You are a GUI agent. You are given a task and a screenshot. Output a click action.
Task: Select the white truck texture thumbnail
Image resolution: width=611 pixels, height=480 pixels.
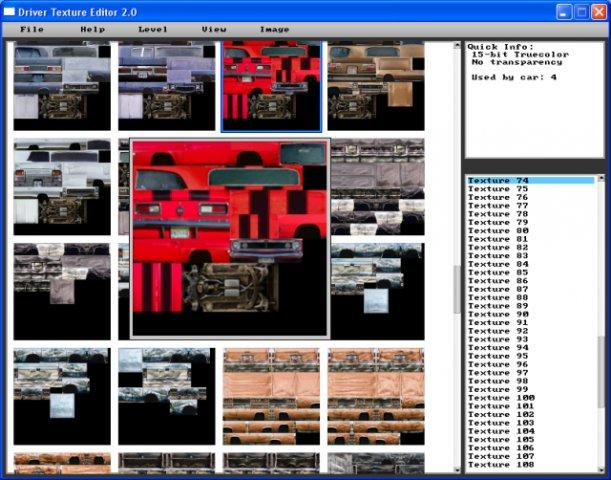pos(62,187)
